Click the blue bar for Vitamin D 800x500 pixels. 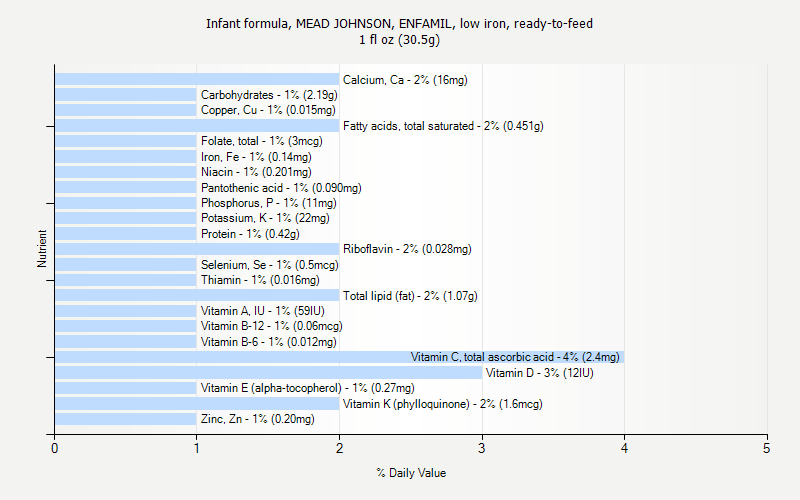268,372
